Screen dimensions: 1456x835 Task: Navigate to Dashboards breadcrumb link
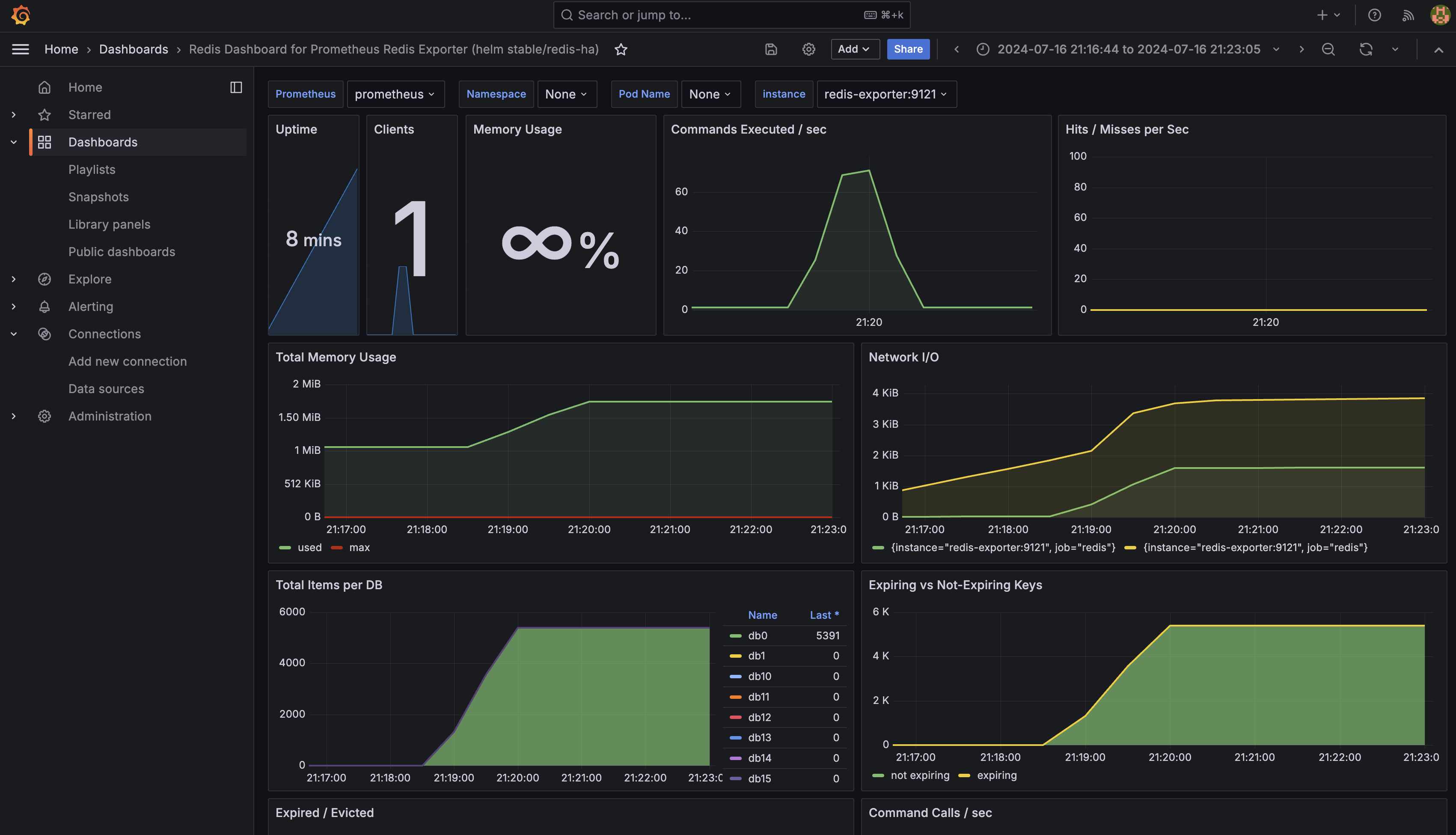point(134,49)
